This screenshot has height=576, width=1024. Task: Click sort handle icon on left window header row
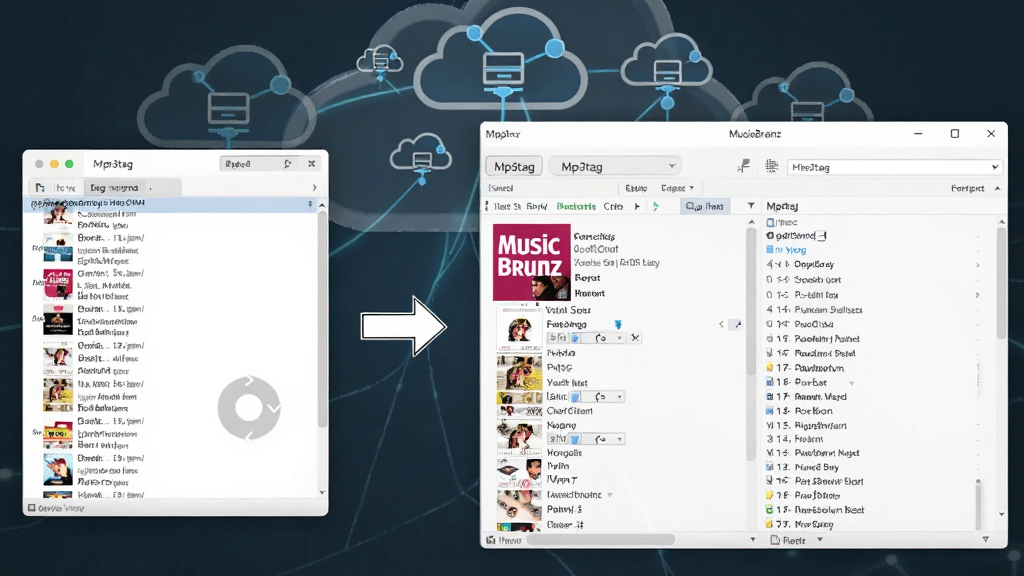(310, 204)
